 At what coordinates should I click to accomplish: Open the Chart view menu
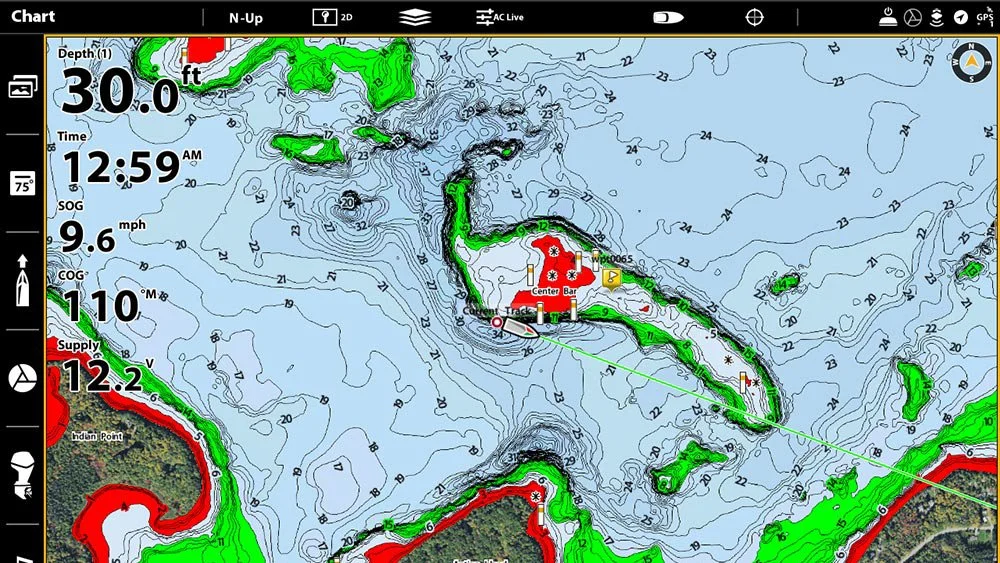pos(33,16)
